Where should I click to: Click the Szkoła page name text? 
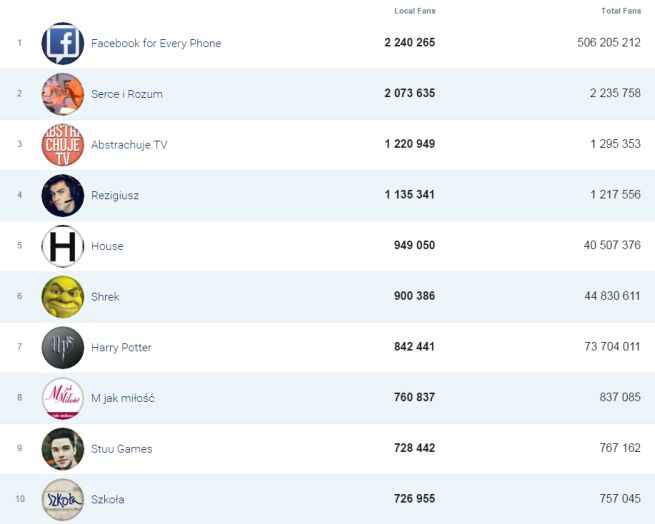tap(107, 500)
